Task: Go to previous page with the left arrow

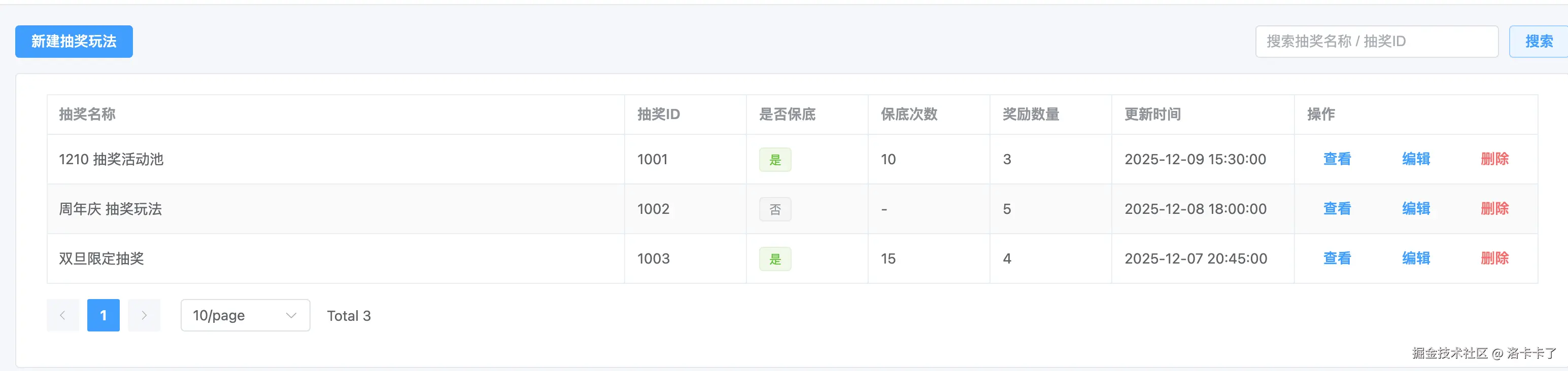Action: 63,315
